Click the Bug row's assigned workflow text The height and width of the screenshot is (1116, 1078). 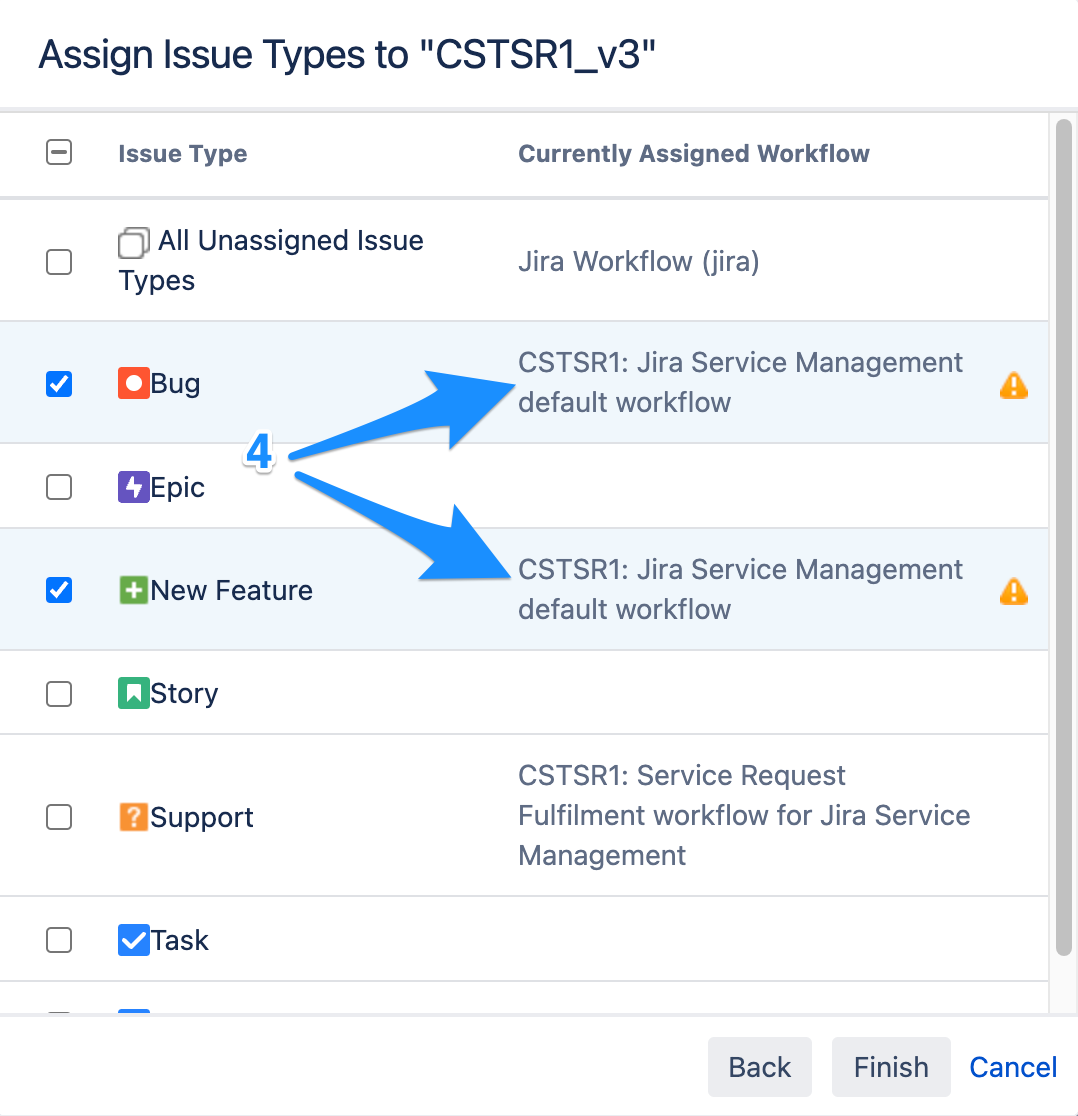coord(740,382)
